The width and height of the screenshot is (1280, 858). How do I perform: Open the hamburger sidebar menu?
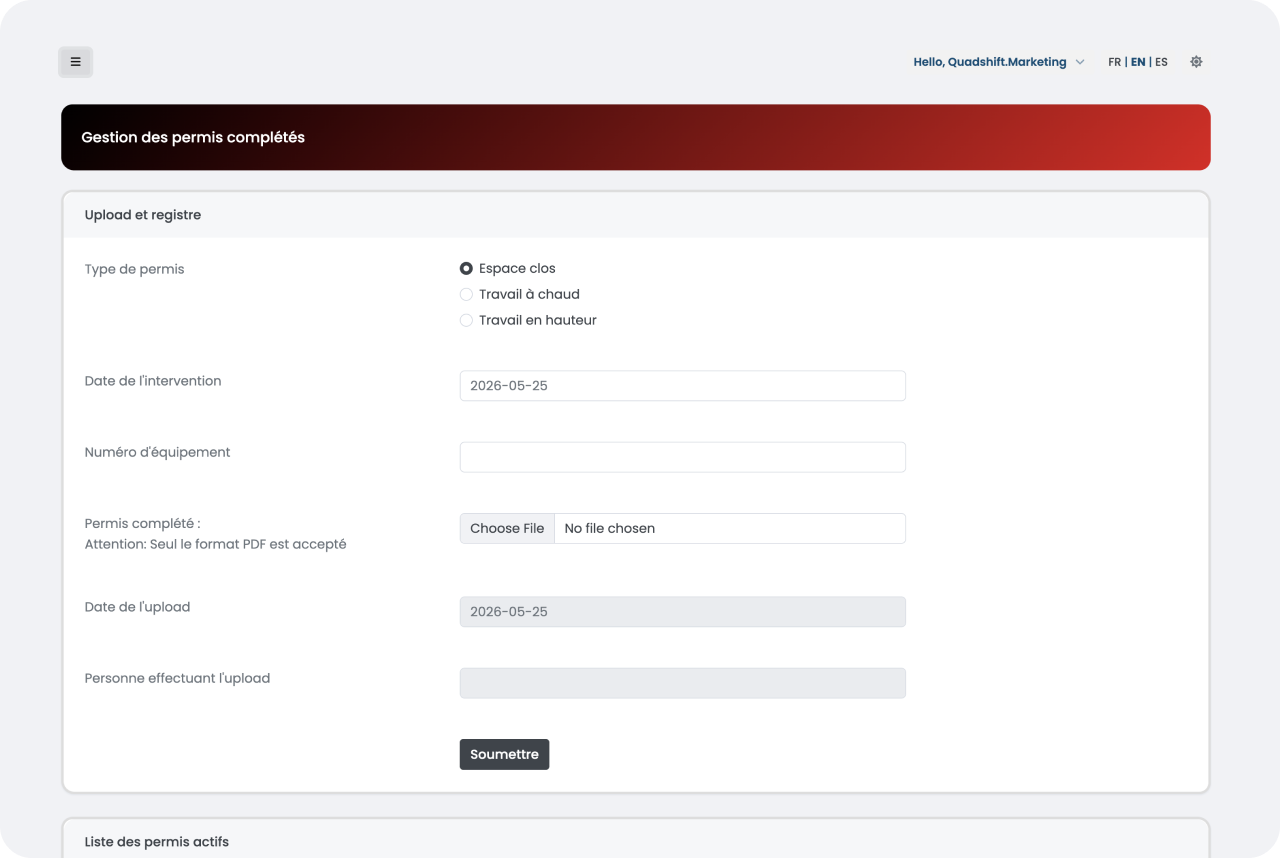76,62
